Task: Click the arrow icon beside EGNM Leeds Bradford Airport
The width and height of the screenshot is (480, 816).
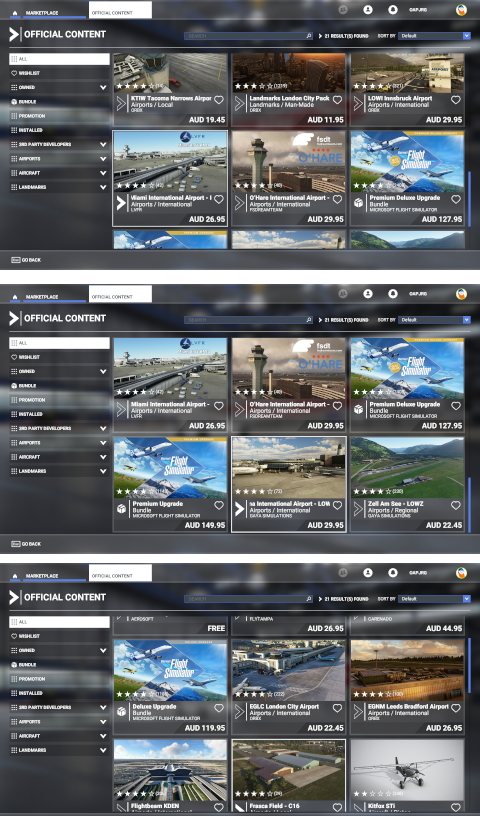Action: [x=358, y=712]
